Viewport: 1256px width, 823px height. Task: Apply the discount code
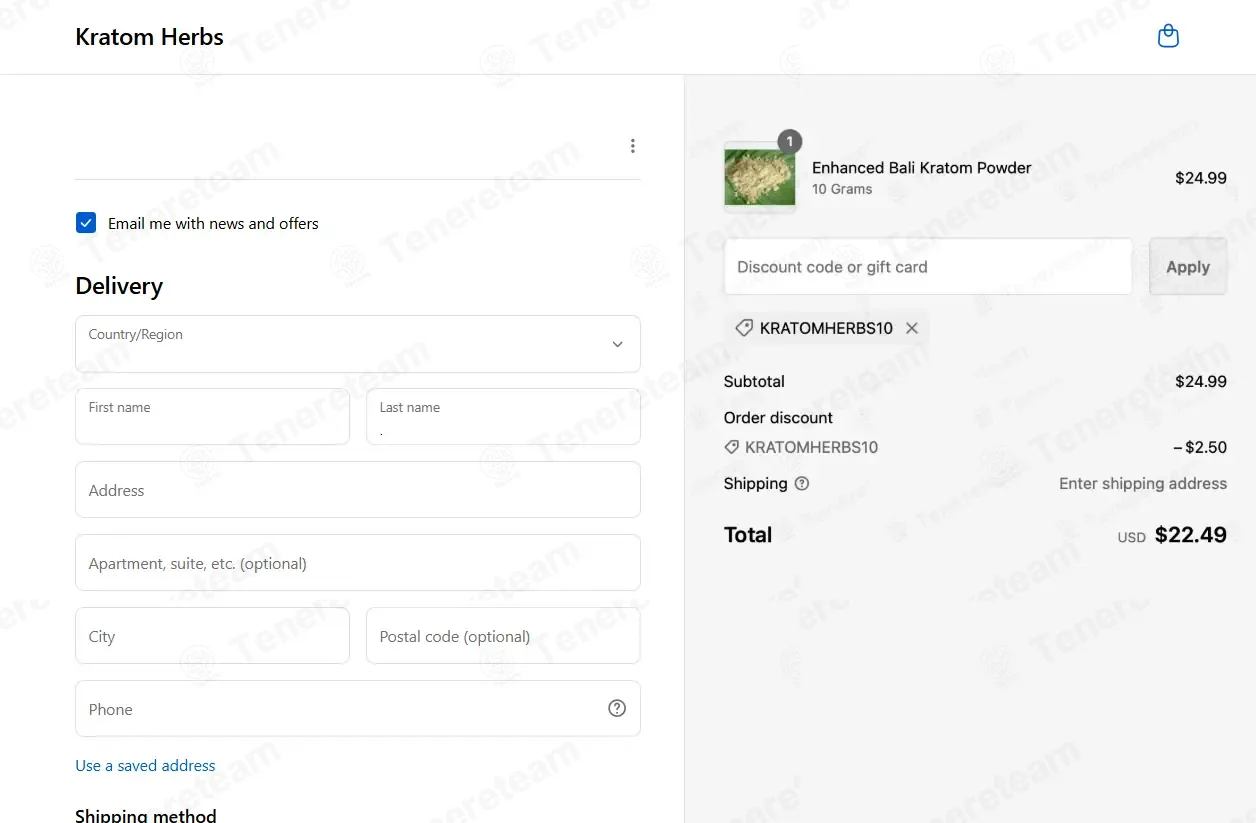pos(1187,267)
